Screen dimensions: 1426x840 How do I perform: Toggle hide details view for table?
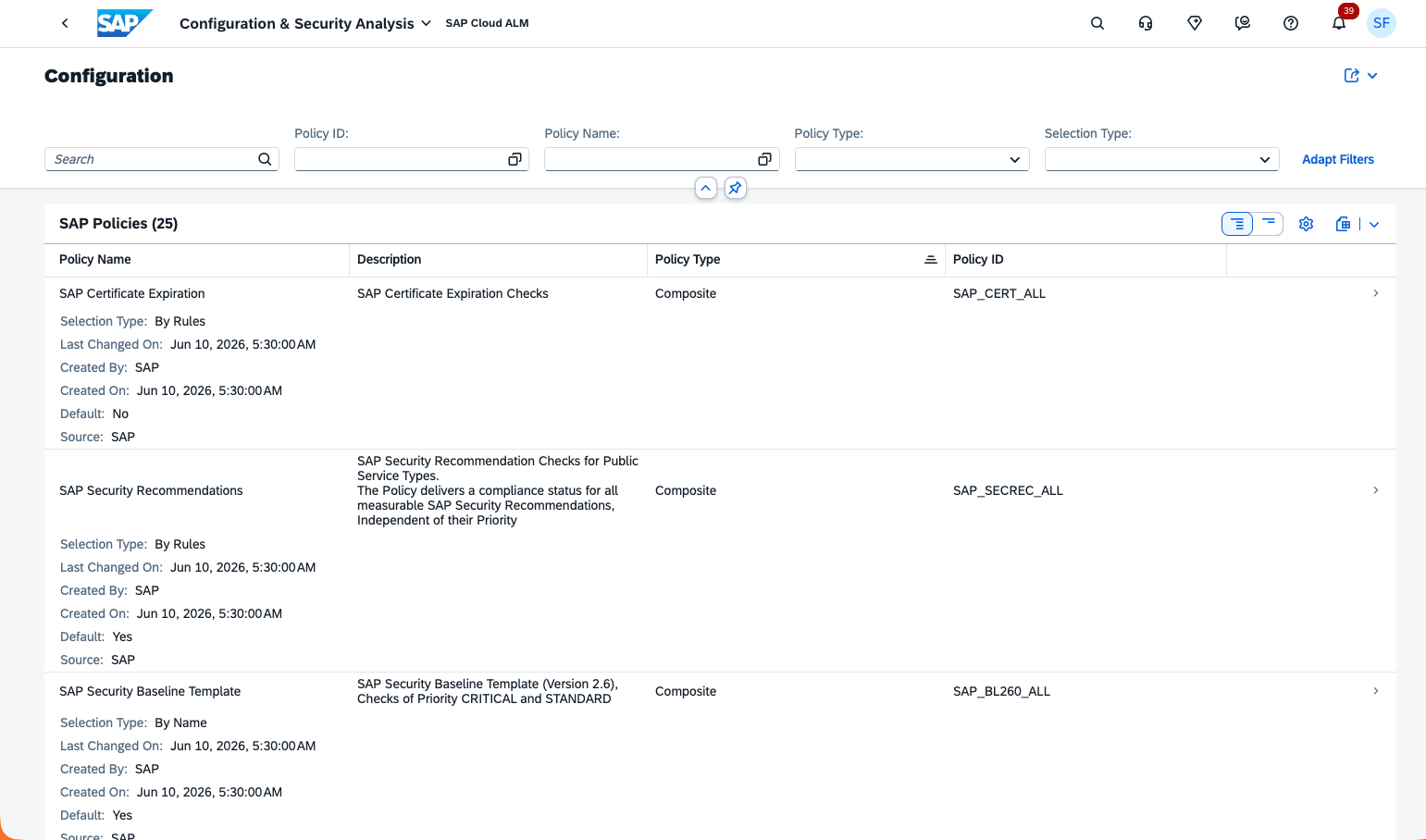pos(1269,224)
